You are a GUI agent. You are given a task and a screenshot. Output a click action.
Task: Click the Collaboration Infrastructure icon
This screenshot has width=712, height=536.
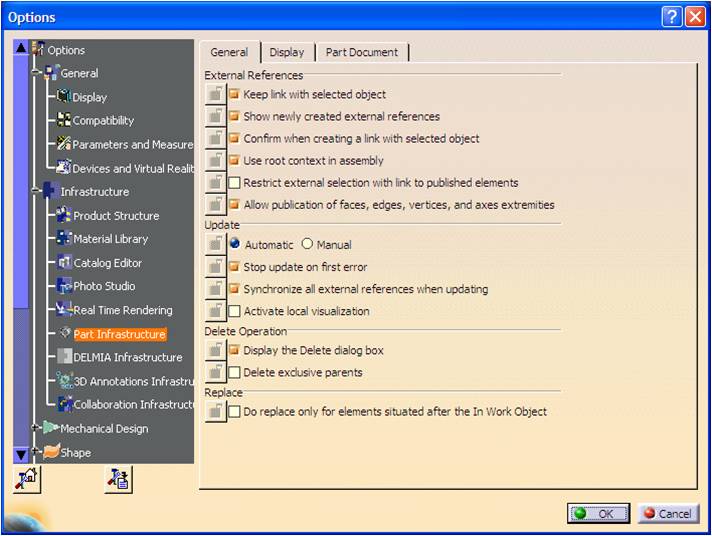coord(64,404)
